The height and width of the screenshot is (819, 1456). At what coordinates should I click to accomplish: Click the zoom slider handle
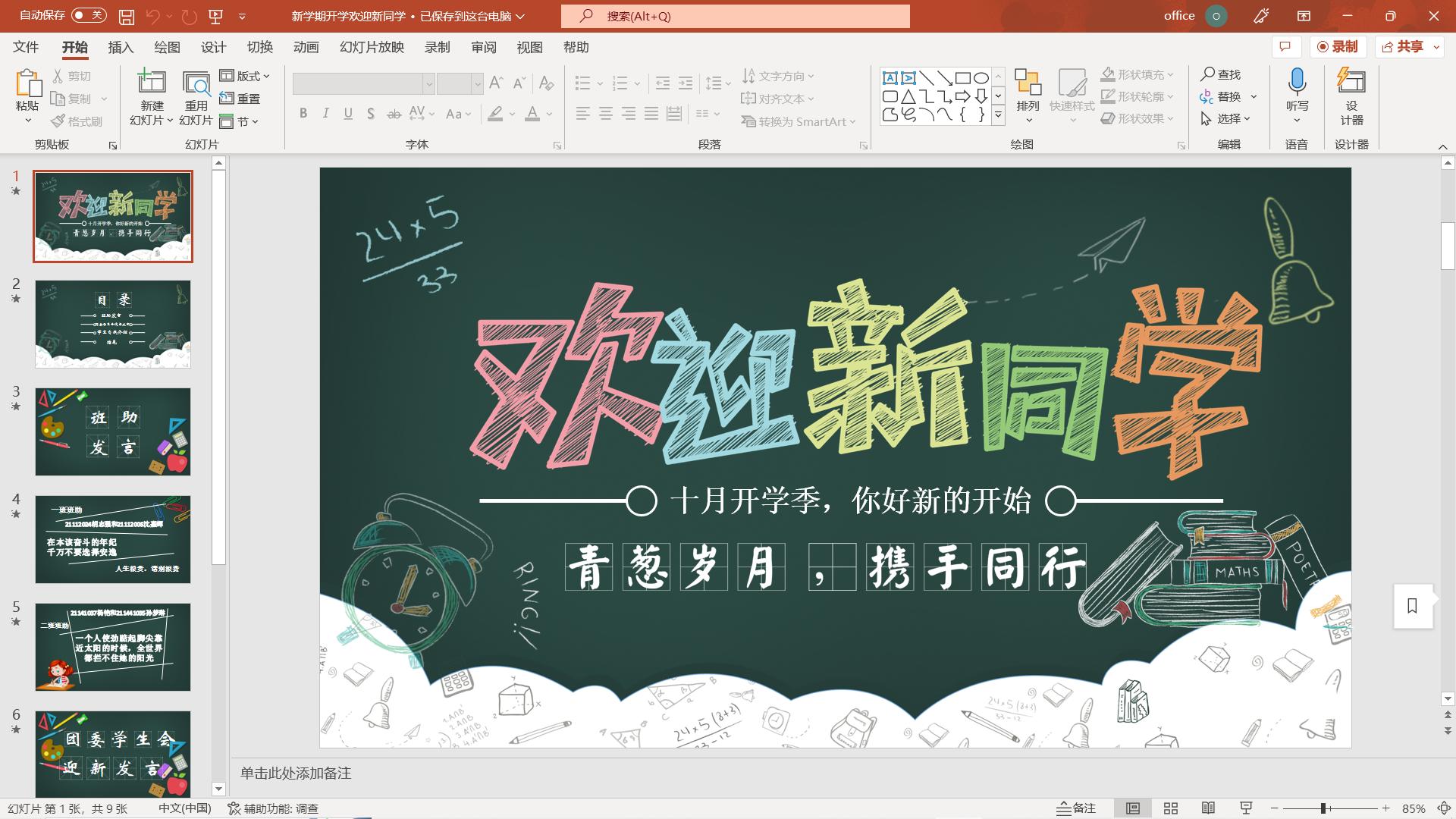coord(1323,808)
